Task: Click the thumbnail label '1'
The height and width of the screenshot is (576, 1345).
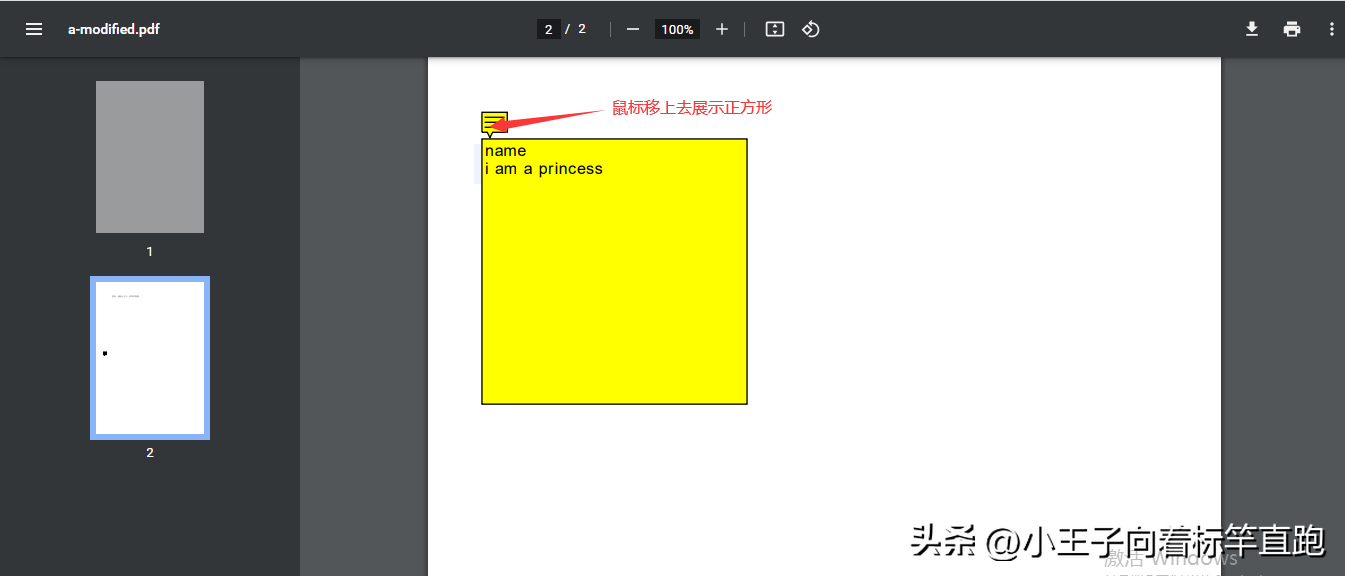Action: click(x=150, y=251)
